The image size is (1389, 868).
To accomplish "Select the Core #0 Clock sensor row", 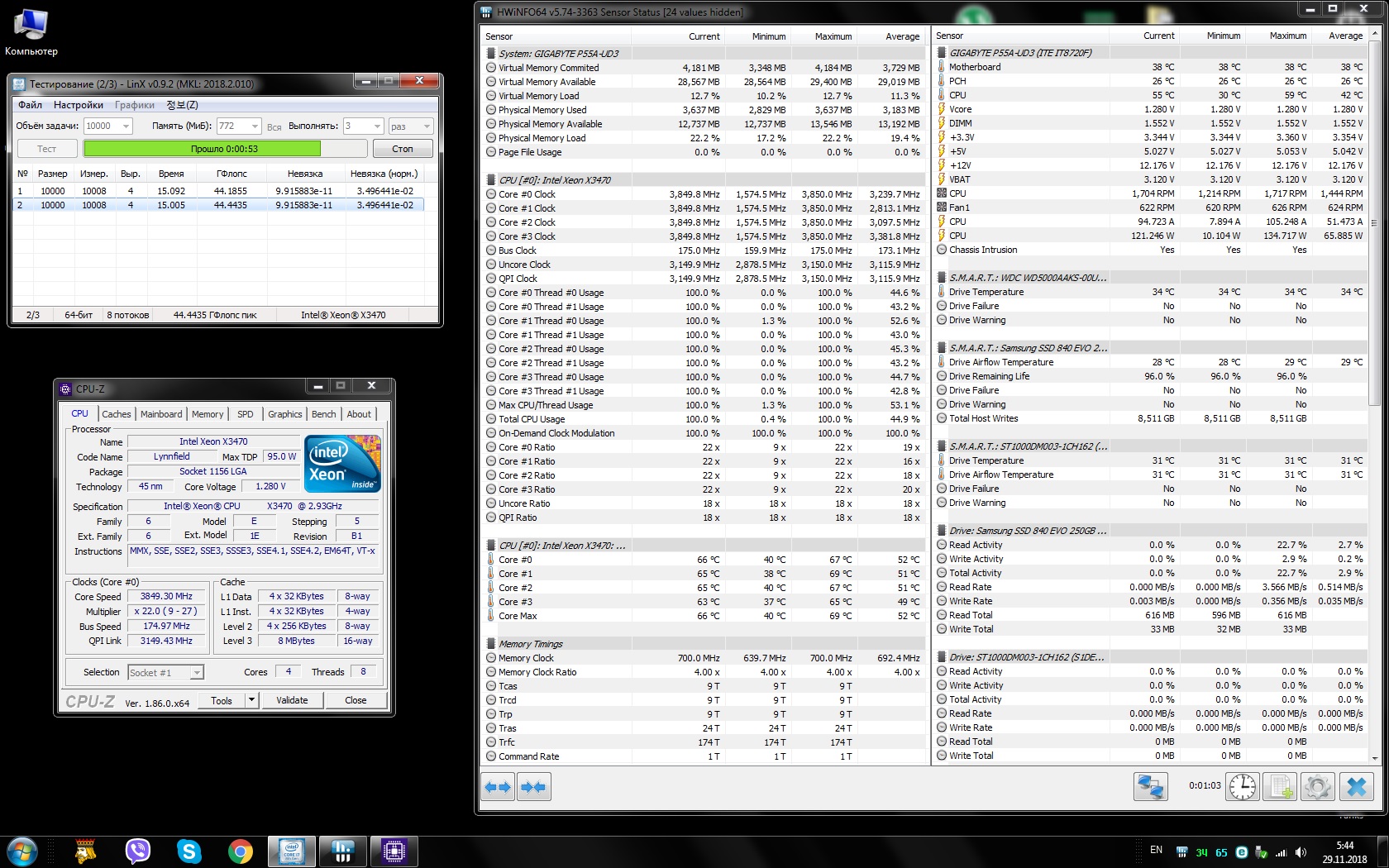I will [704, 194].
